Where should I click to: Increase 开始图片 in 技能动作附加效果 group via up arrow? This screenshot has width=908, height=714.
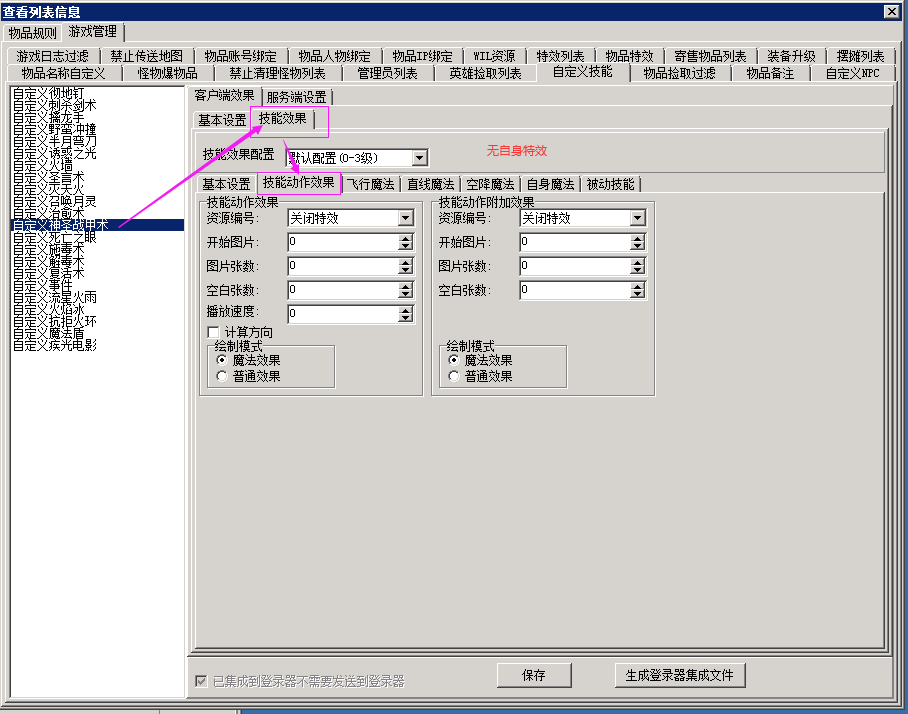pos(637,238)
